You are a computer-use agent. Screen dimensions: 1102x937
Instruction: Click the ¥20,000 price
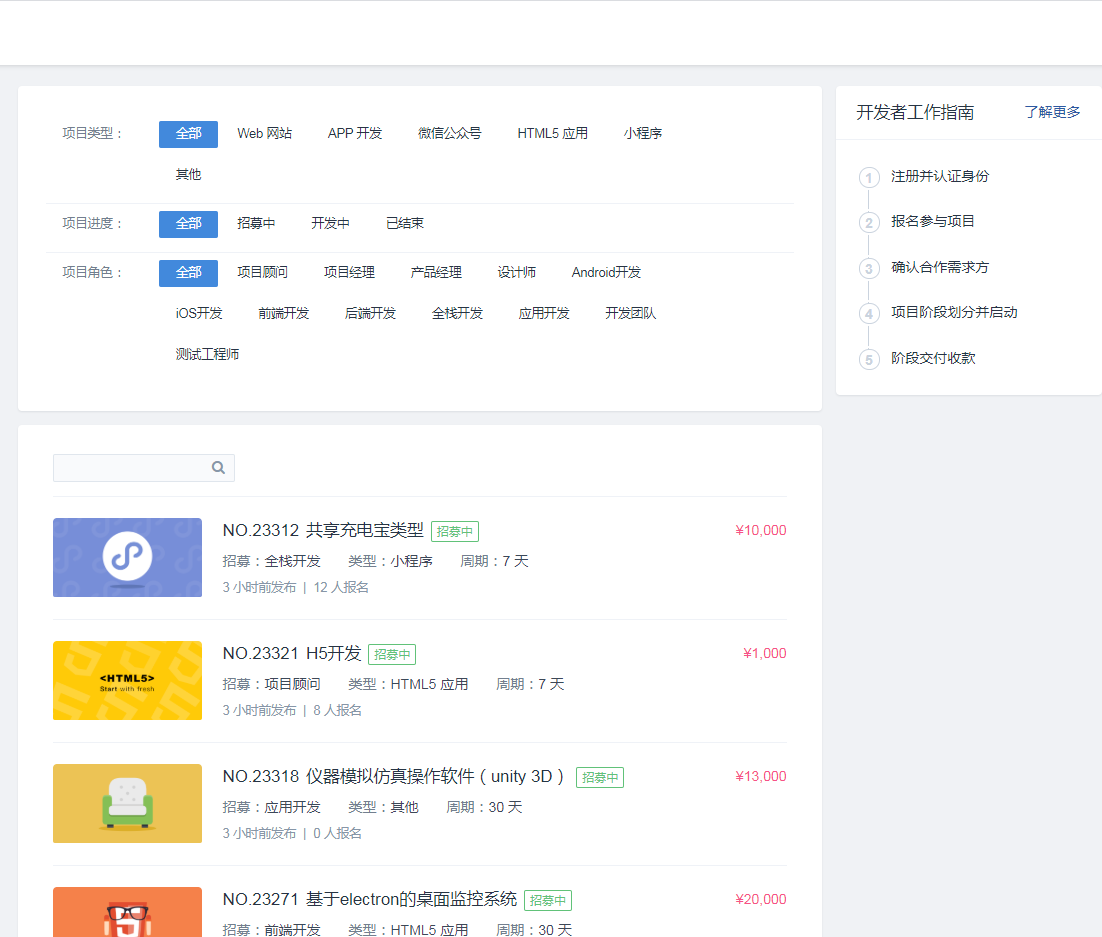[x=760, y=900]
